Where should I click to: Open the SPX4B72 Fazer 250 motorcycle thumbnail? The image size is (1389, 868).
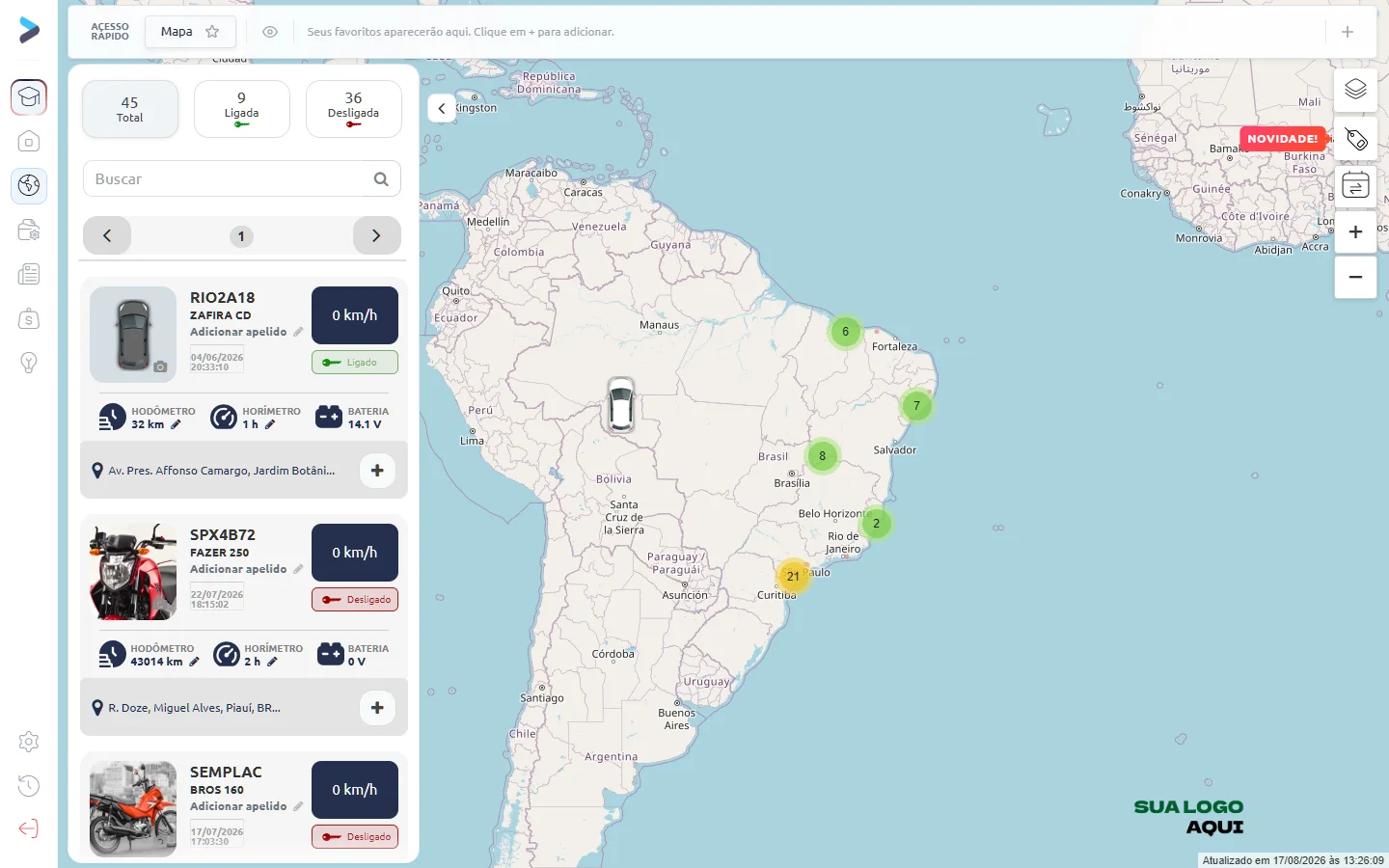click(x=133, y=572)
